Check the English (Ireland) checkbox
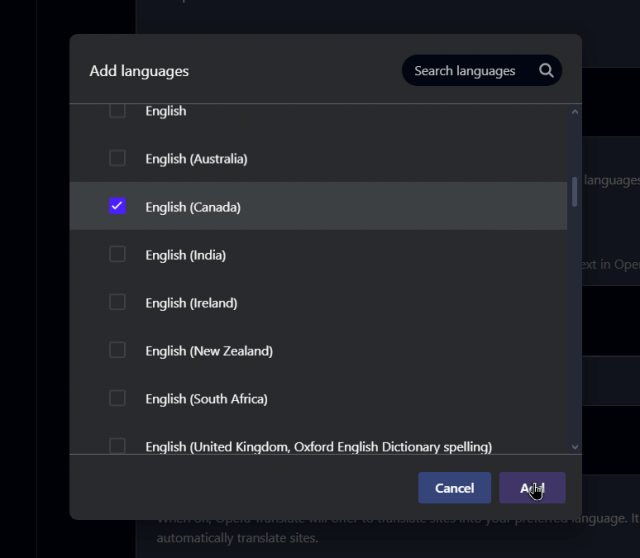 117,302
